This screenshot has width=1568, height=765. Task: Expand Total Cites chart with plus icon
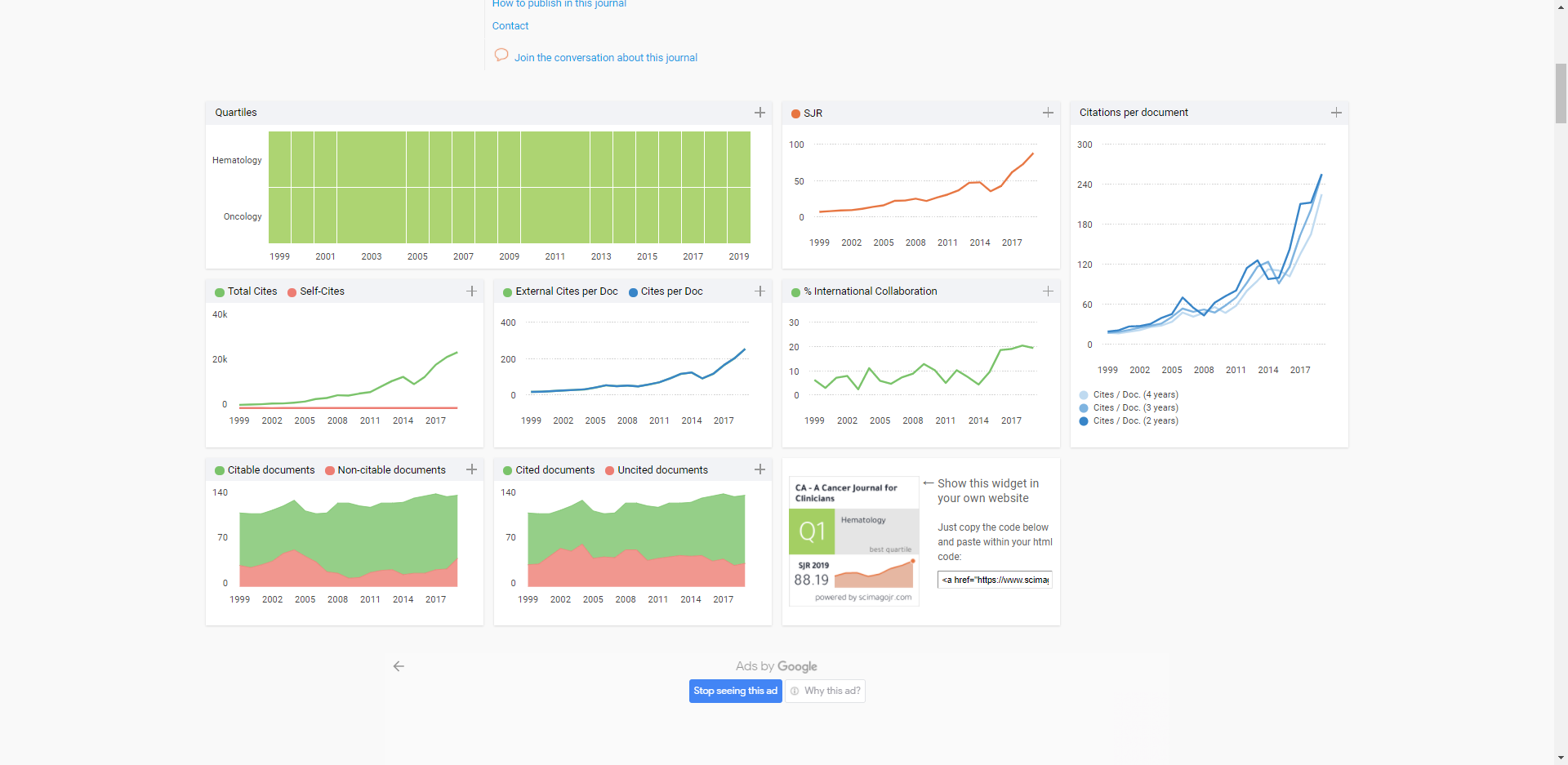[471, 291]
